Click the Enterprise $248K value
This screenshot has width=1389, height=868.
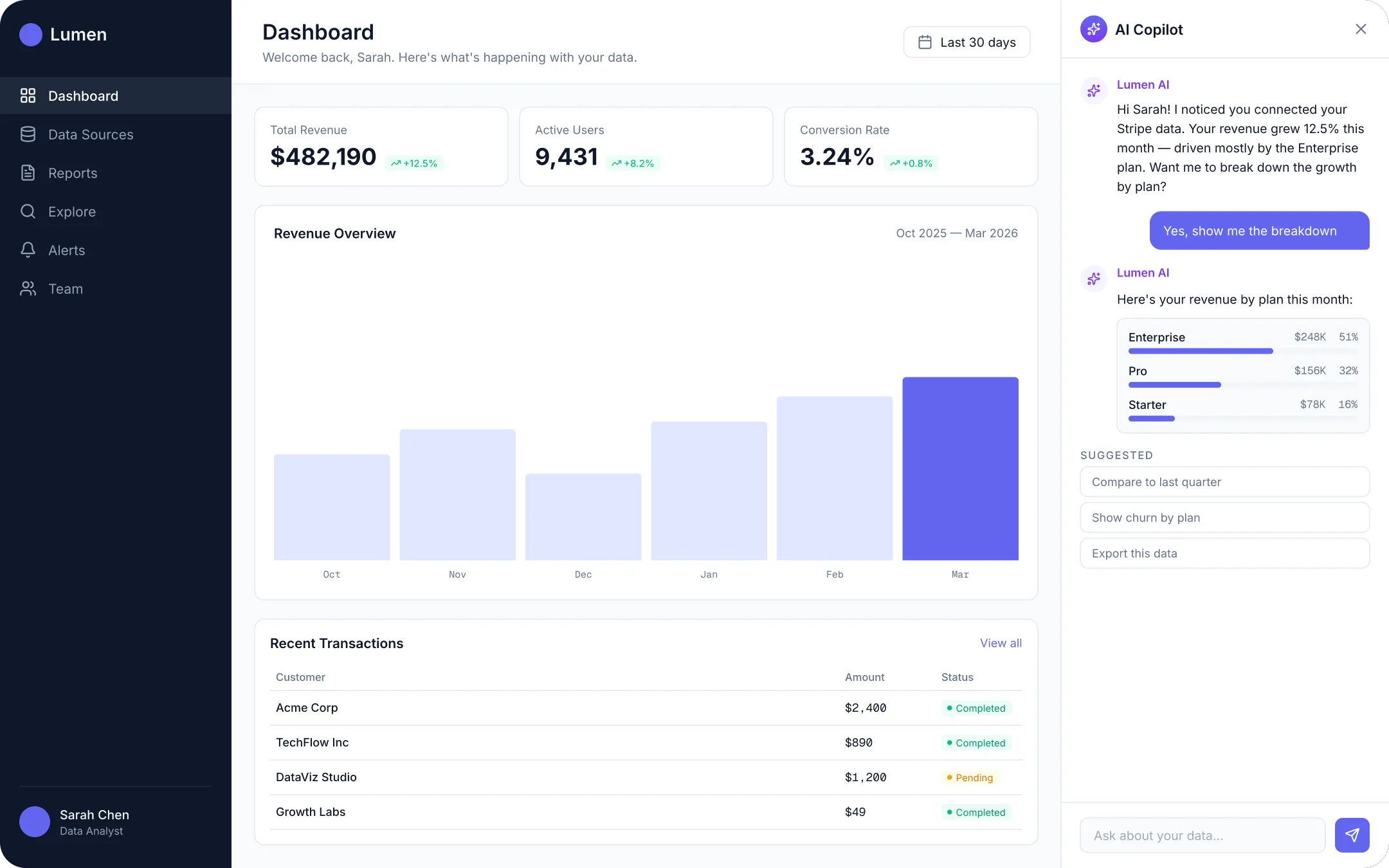tap(1310, 337)
